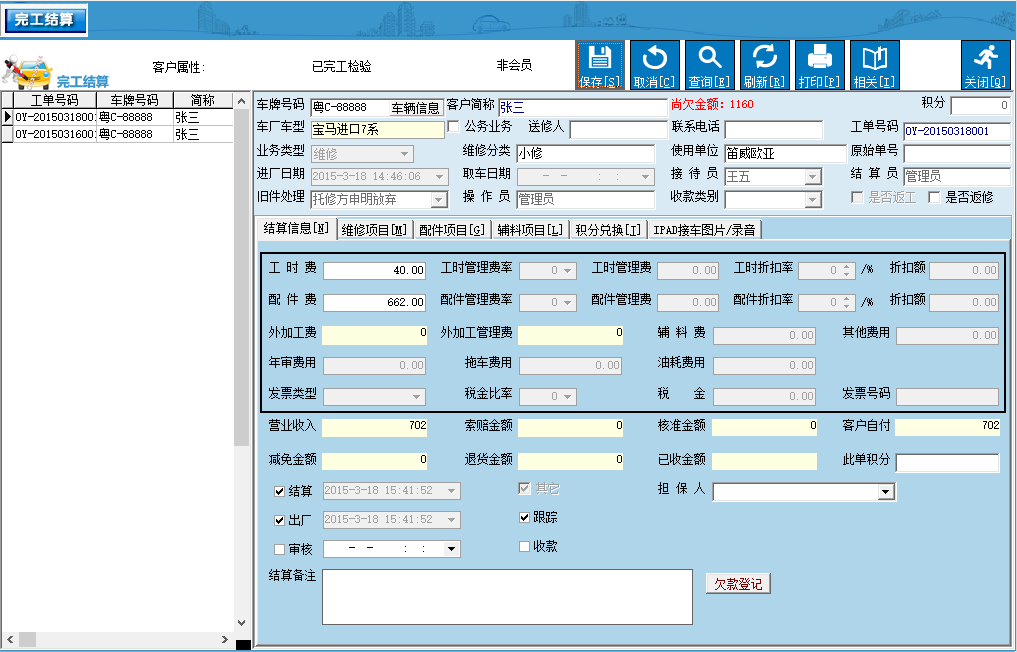Click the 送修人 input field
This screenshot has width=1017, height=652.
pyautogui.click(x=619, y=128)
